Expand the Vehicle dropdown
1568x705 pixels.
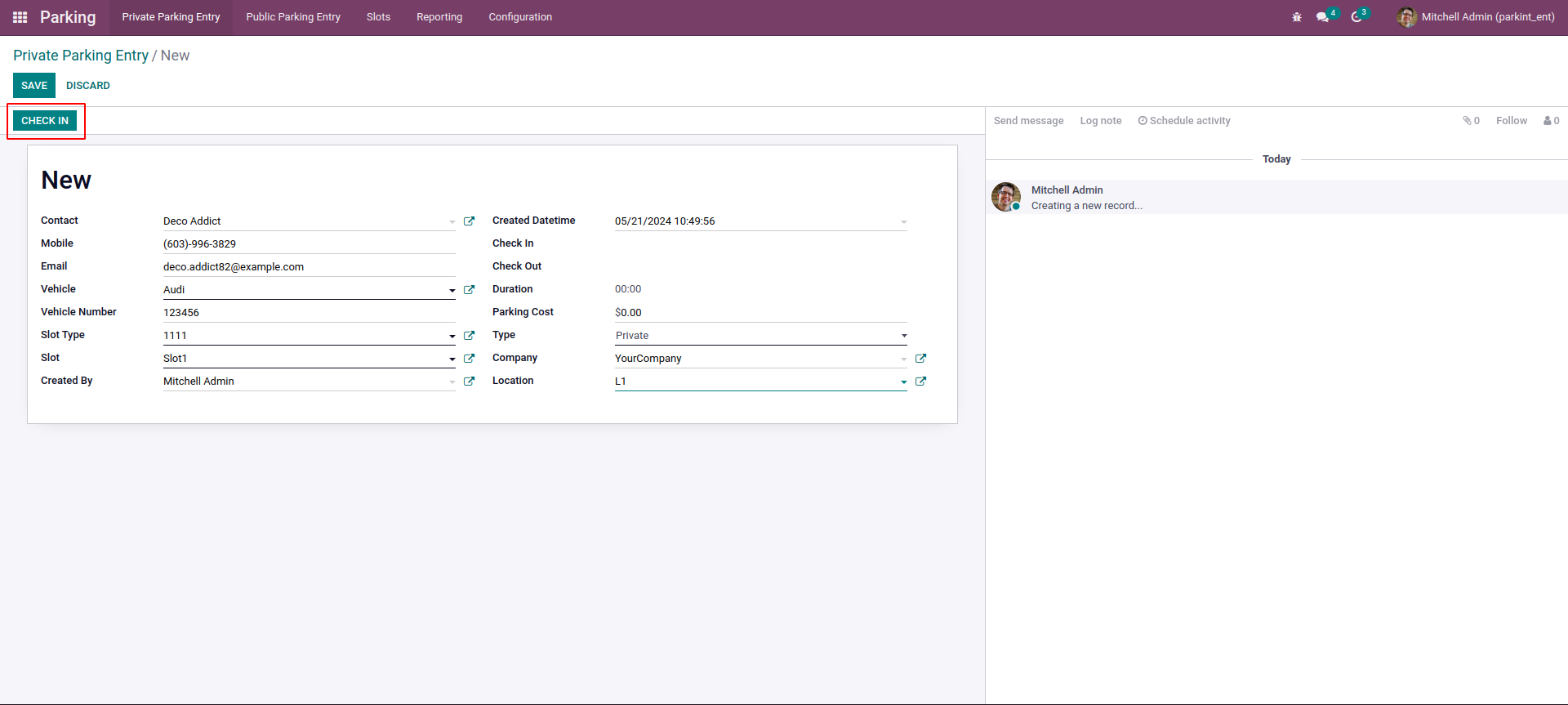pos(452,291)
